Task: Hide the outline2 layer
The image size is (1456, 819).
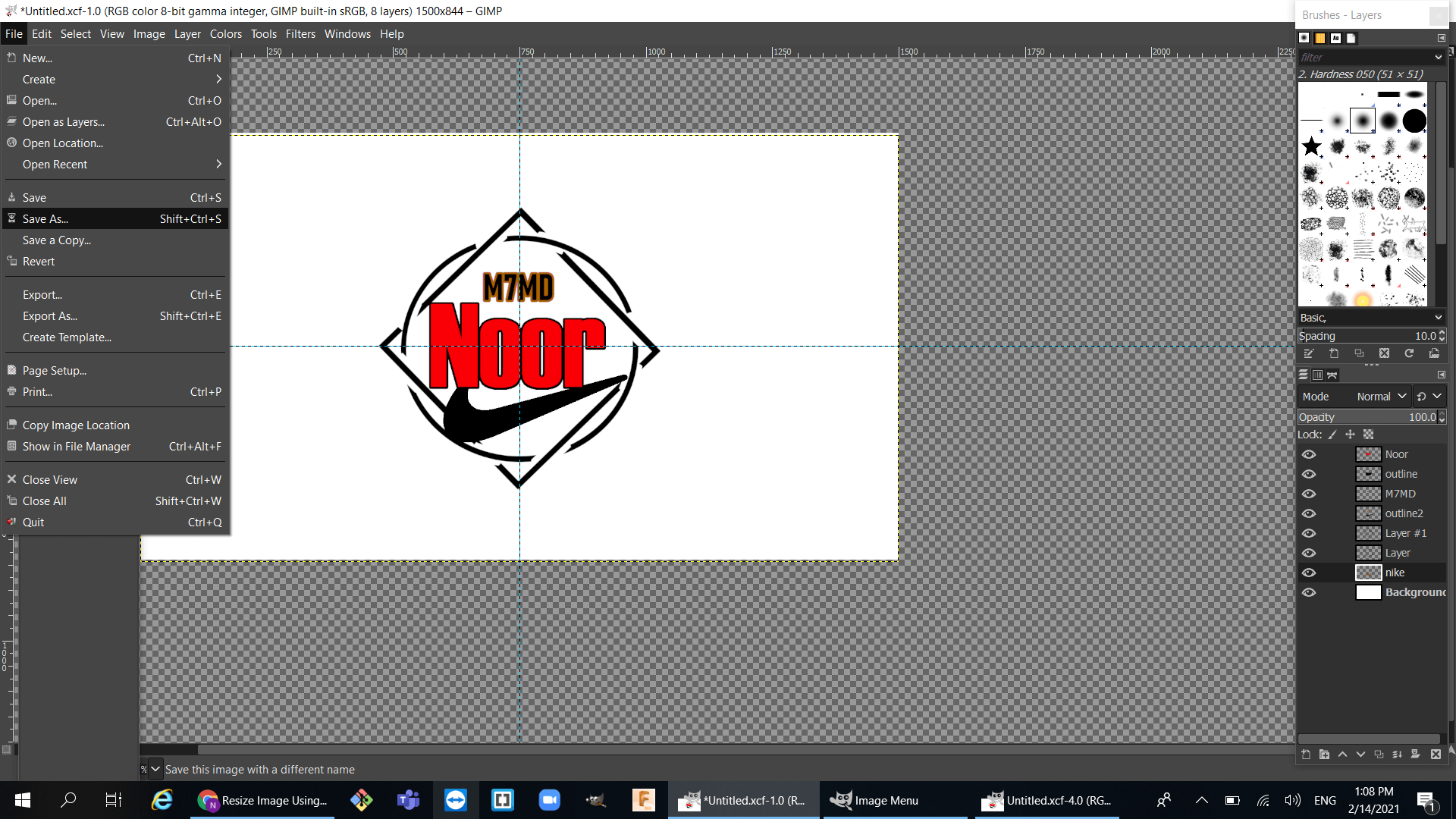Action: 1309,513
